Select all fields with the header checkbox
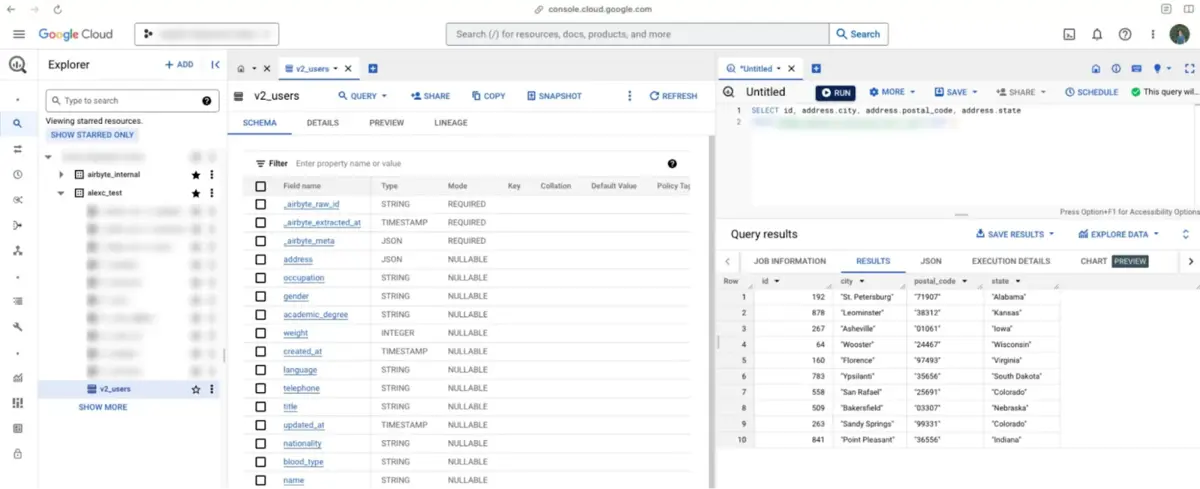1200x489 pixels. click(261, 186)
